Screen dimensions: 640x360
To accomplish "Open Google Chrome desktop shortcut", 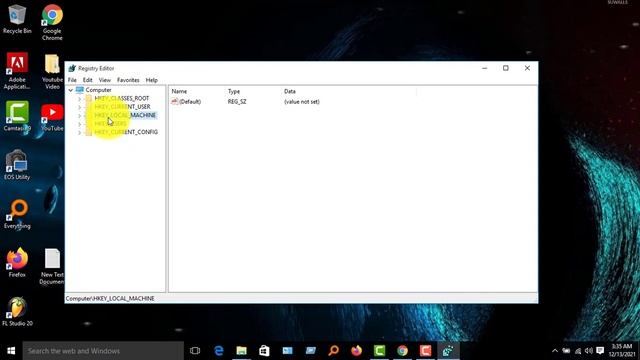I will coord(52,22).
